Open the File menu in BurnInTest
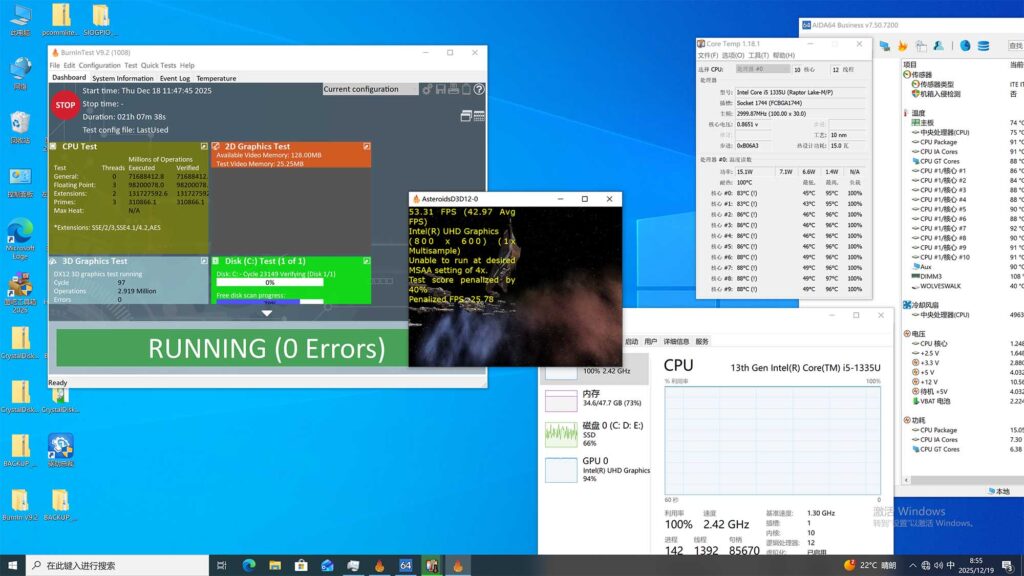 point(55,65)
